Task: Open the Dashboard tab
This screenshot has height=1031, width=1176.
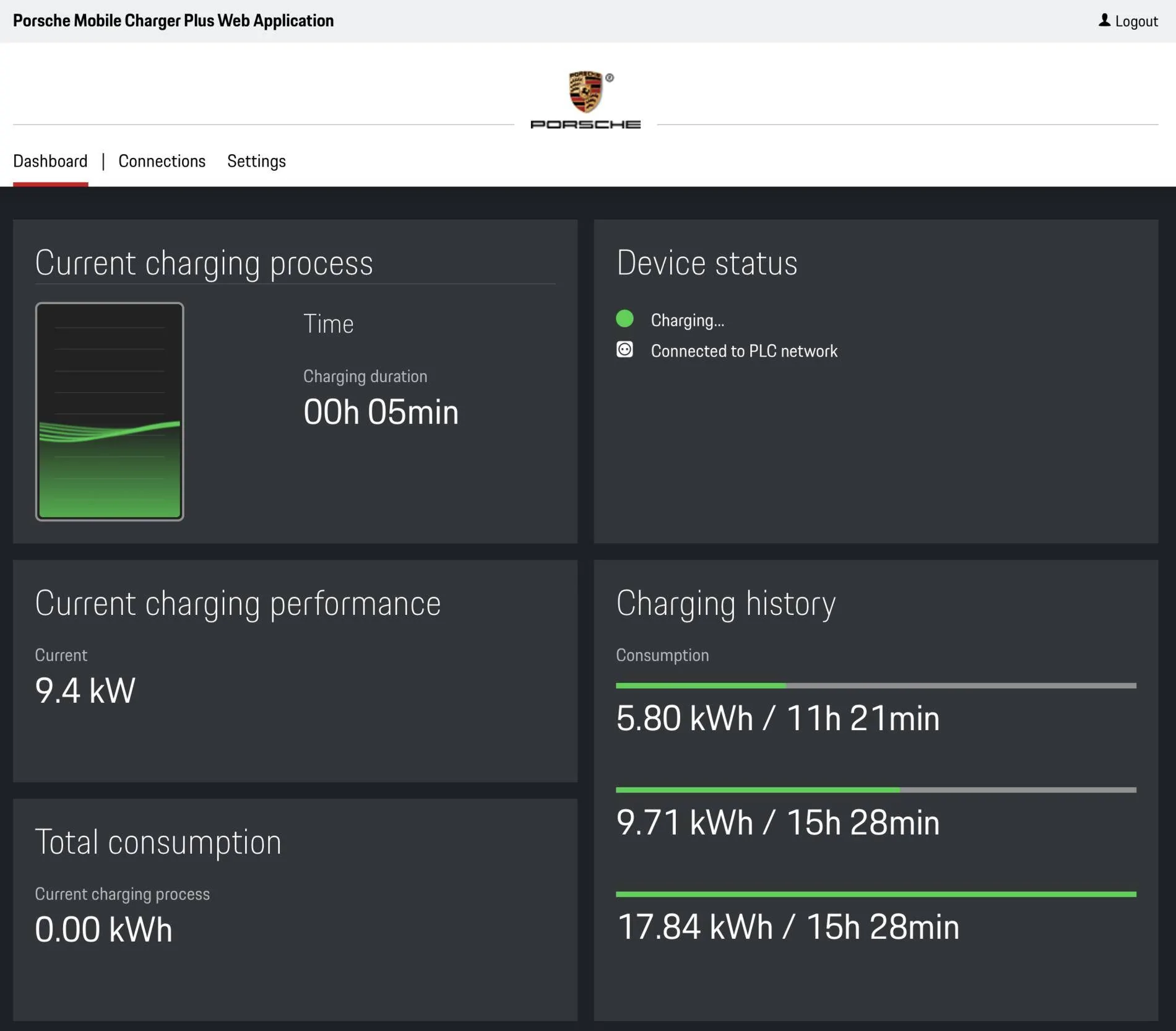Action: click(50, 161)
